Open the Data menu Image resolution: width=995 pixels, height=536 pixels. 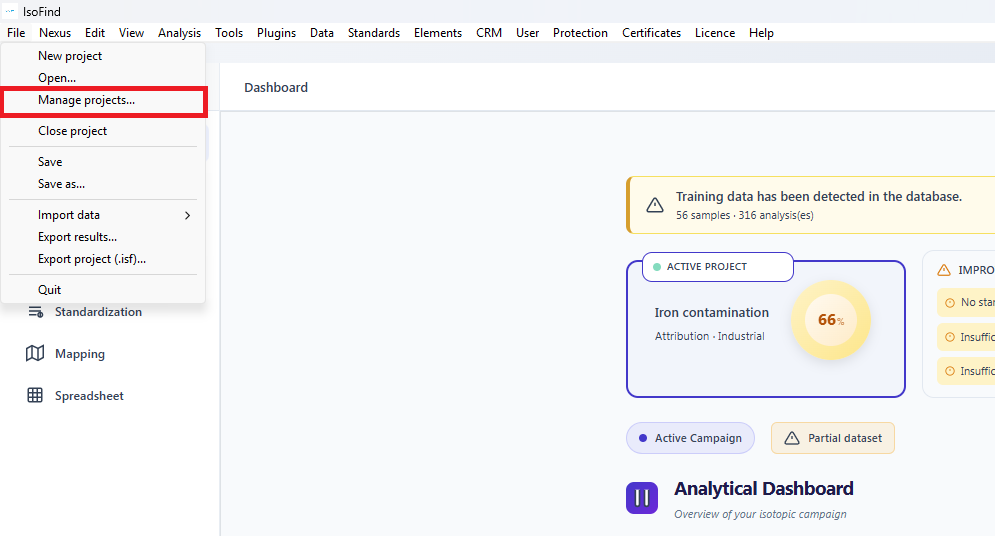pos(322,33)
